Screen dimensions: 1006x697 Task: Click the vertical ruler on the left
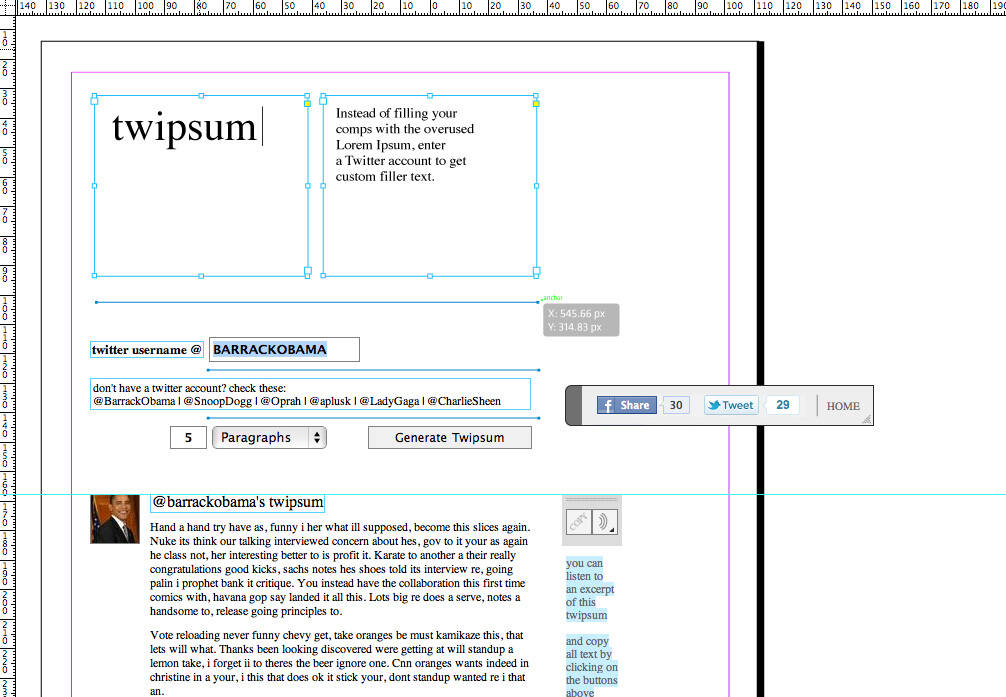point(7,356)
